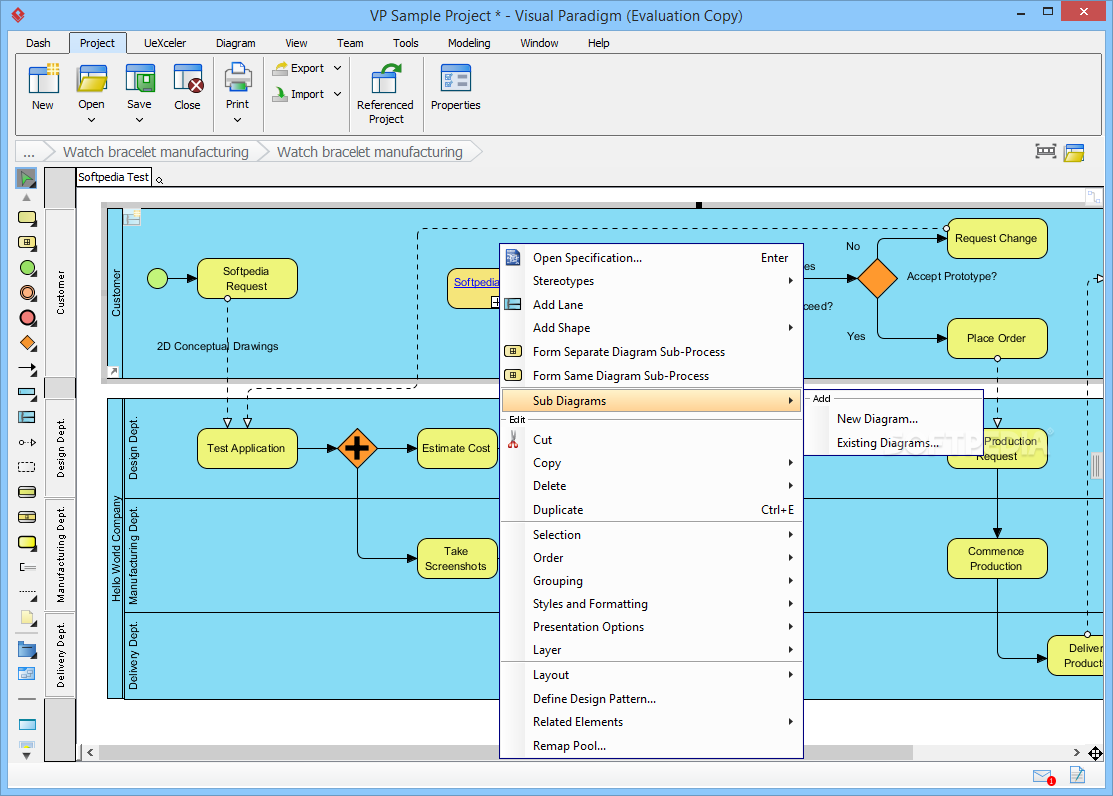
Task: Click the fit-to-window icon beside breadcrumb
Action: click(1046, 151)
